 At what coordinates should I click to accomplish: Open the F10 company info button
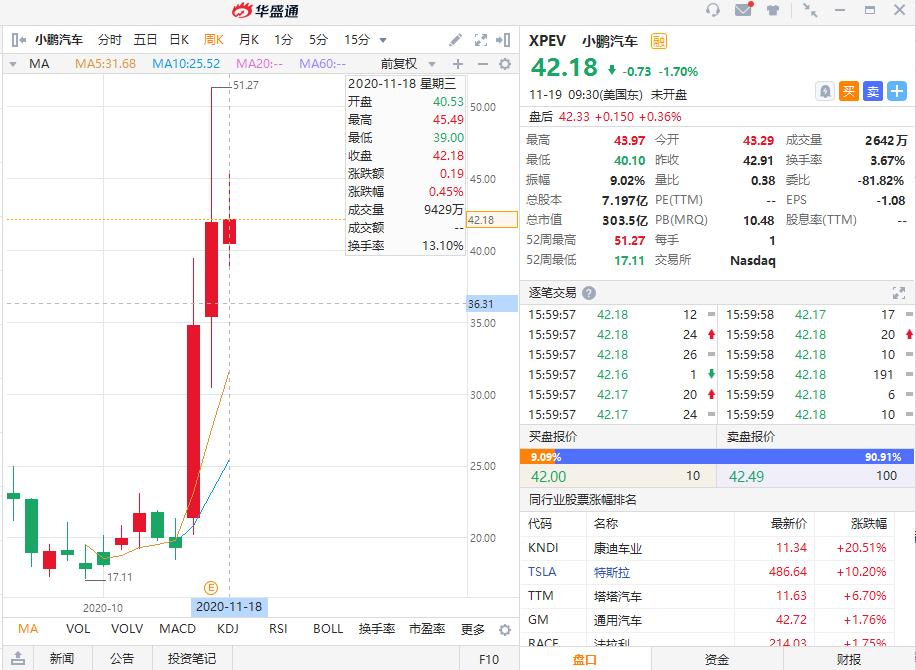[489, 659]
